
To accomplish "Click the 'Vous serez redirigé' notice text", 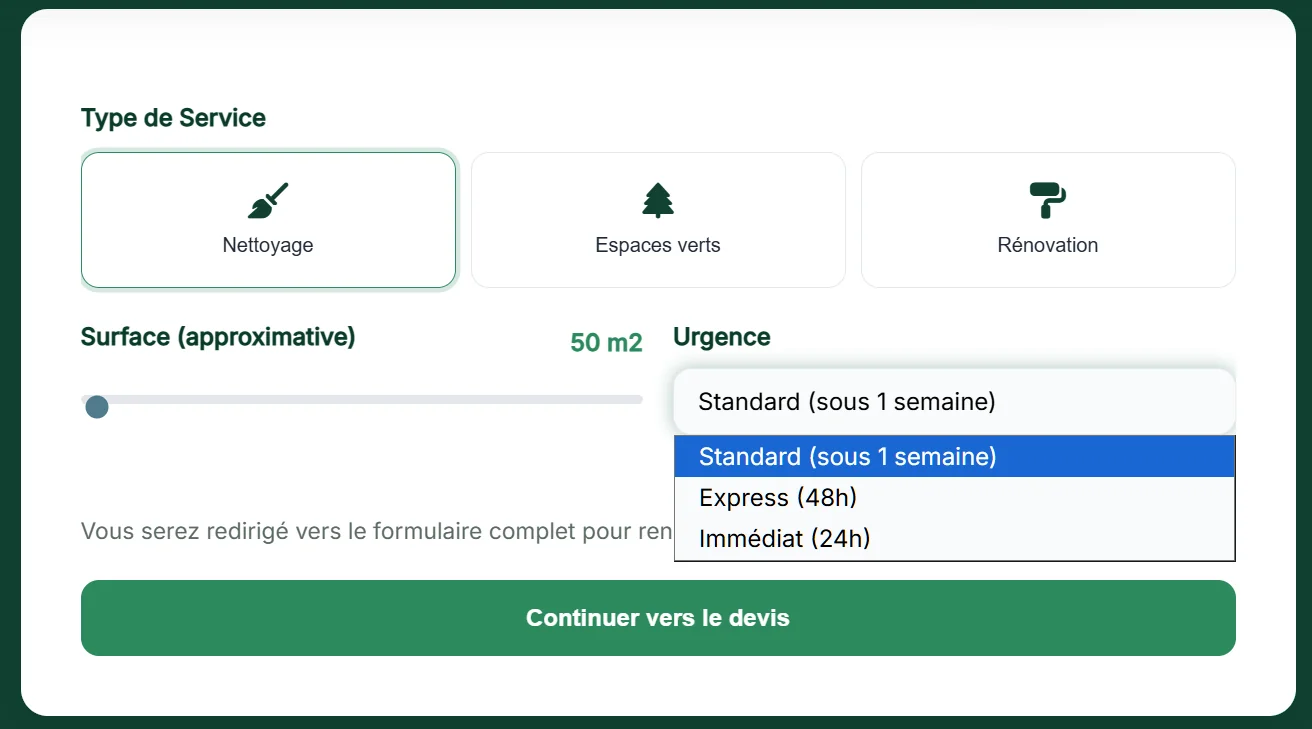I will pos(377,531).
